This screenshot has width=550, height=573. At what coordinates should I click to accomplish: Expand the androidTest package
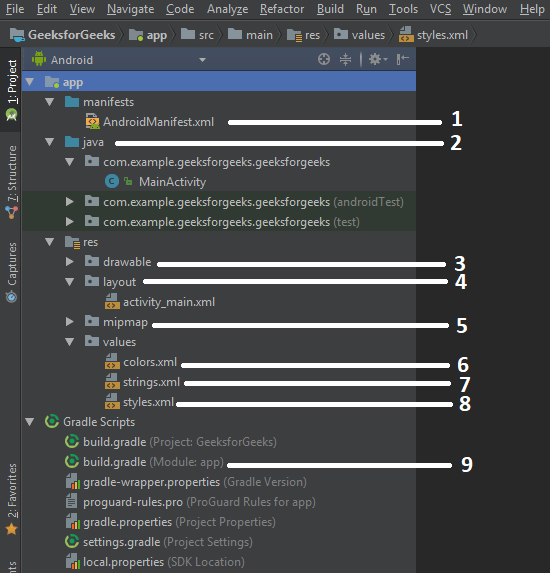(x=70, y=202)
